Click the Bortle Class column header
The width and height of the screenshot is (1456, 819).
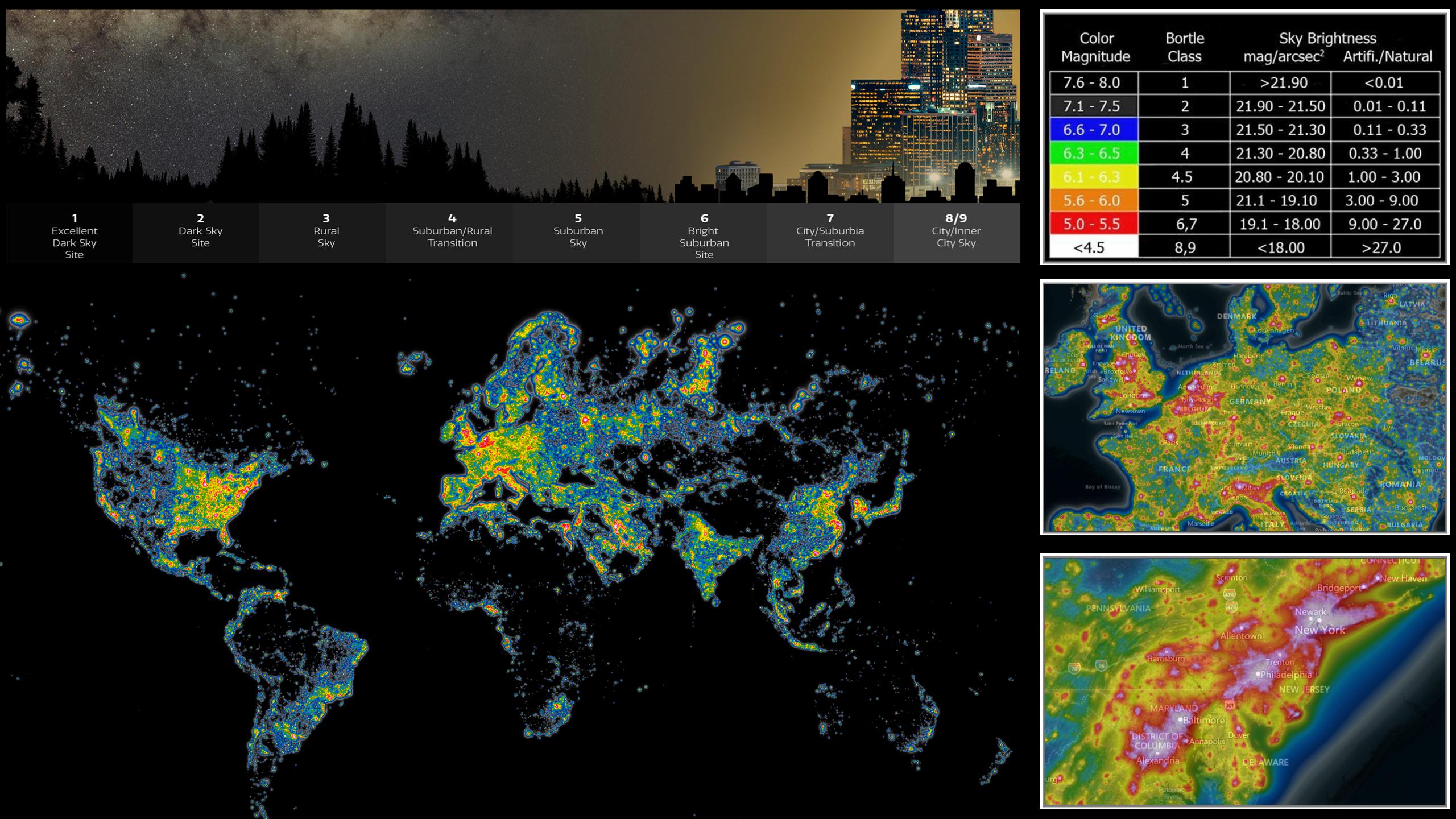tap(1184, 47)
